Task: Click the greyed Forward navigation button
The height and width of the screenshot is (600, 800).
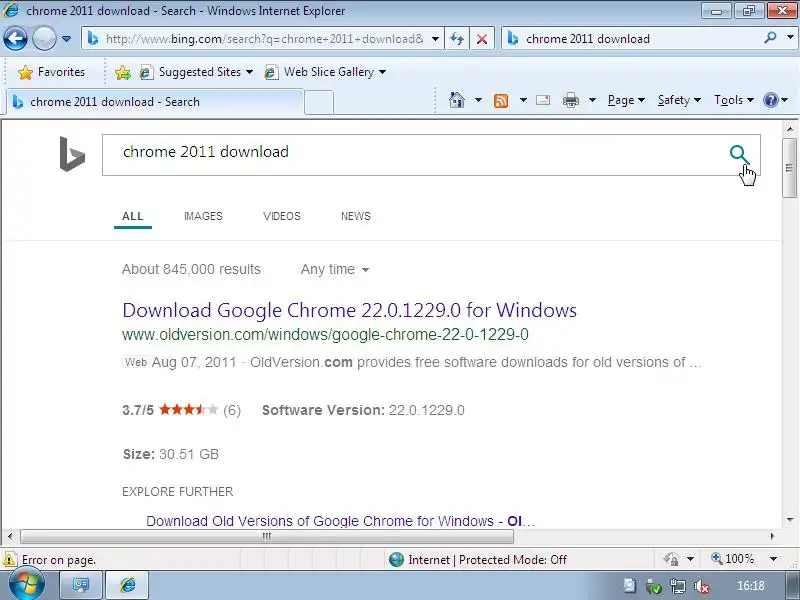Action: tap(44, 39)
